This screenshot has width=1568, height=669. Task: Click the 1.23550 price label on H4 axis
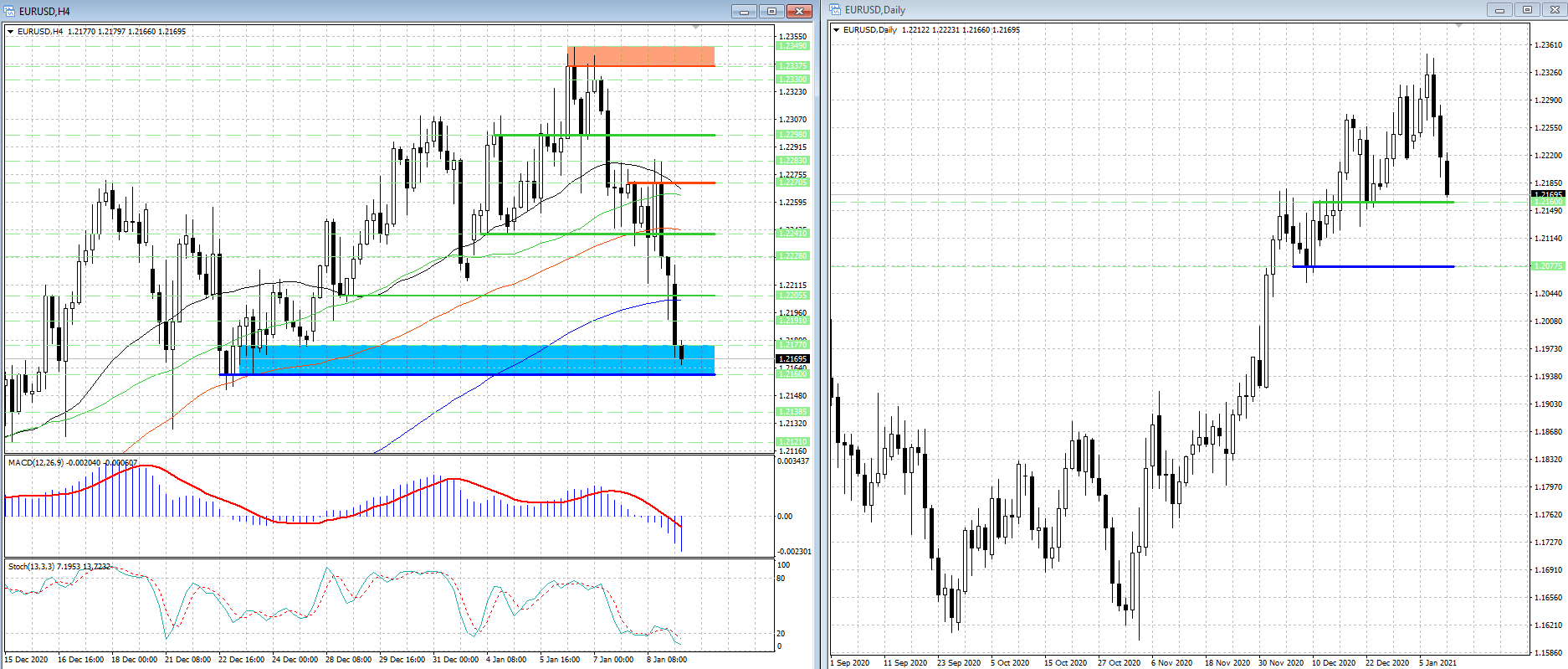793,37
